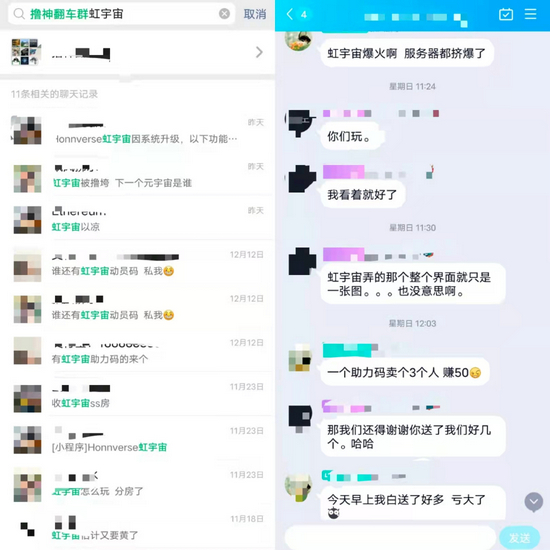Viewport: 550px width, 550px height.
Task: Focus the search field containing 撸神翻车群虹宇宙
Action: (x=121, y=14)
